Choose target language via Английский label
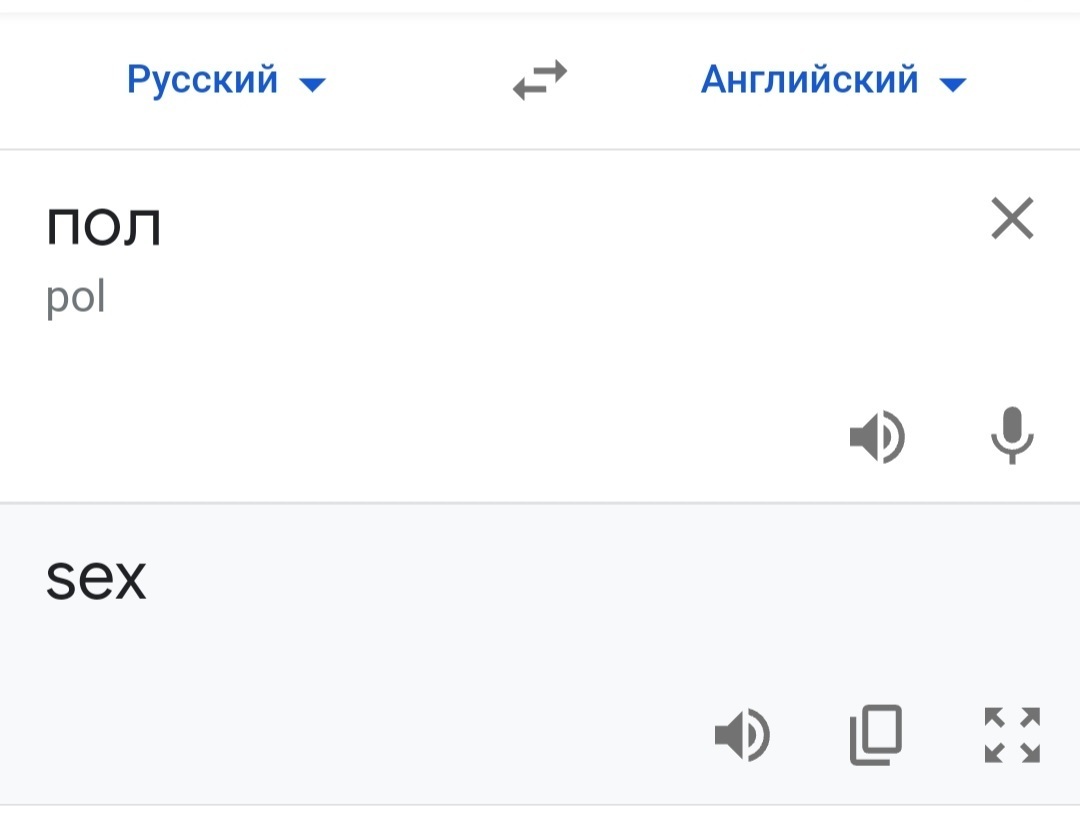The height and width of the screenshot is (830, 1080). pos(809,79)
